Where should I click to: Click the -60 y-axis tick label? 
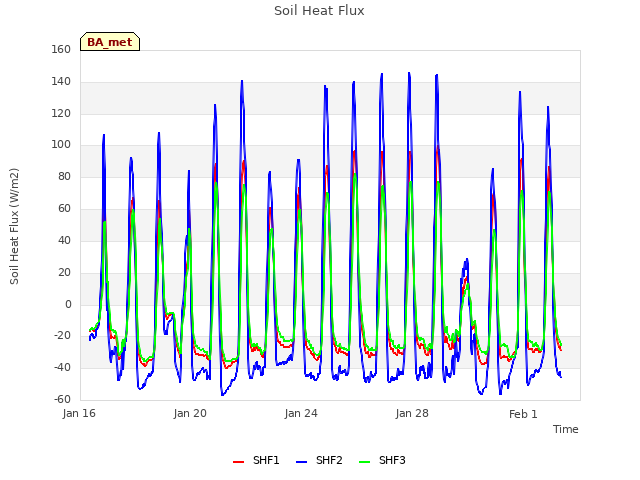click(62, 400)
